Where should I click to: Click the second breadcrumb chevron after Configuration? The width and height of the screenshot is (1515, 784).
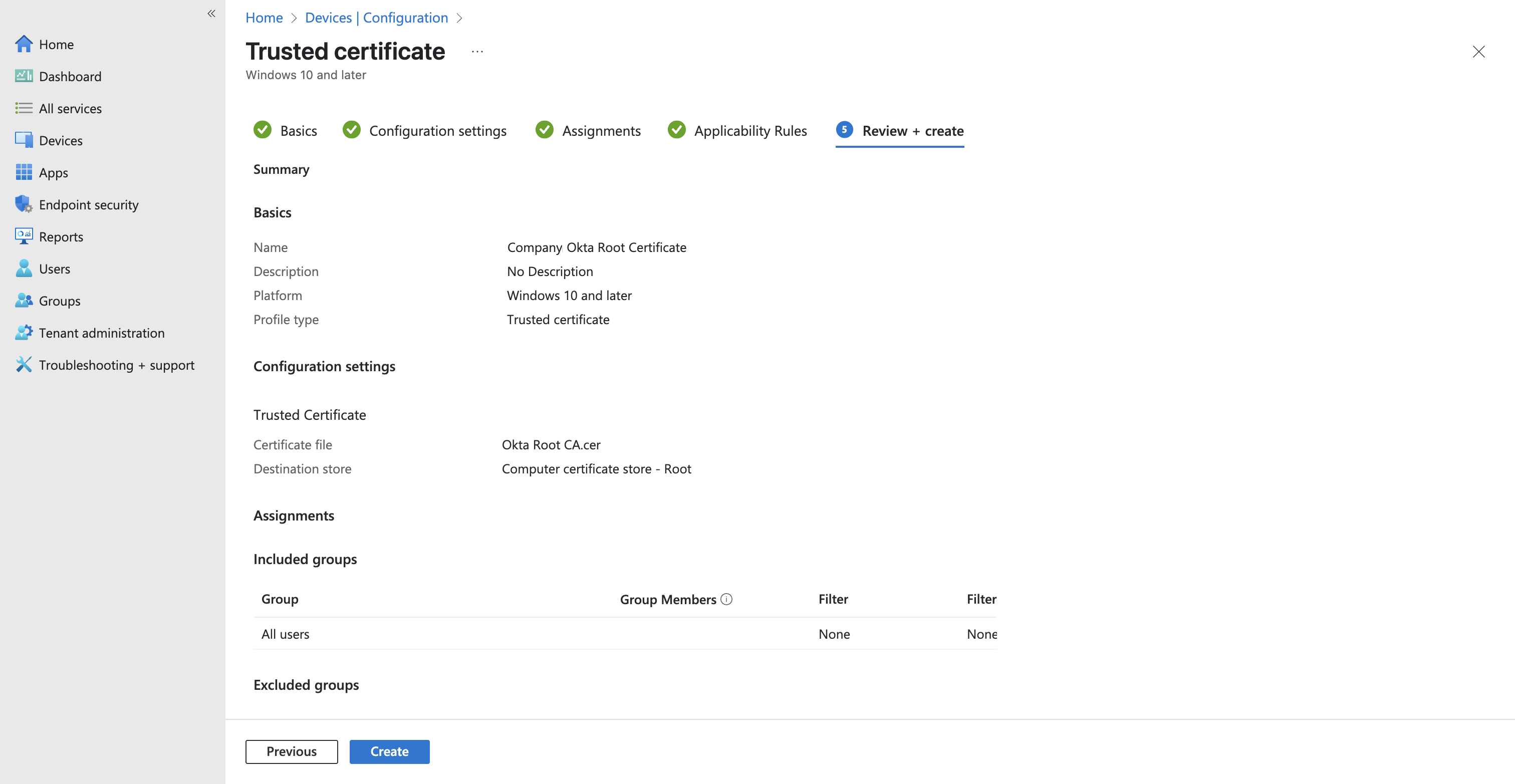[459, 18]
